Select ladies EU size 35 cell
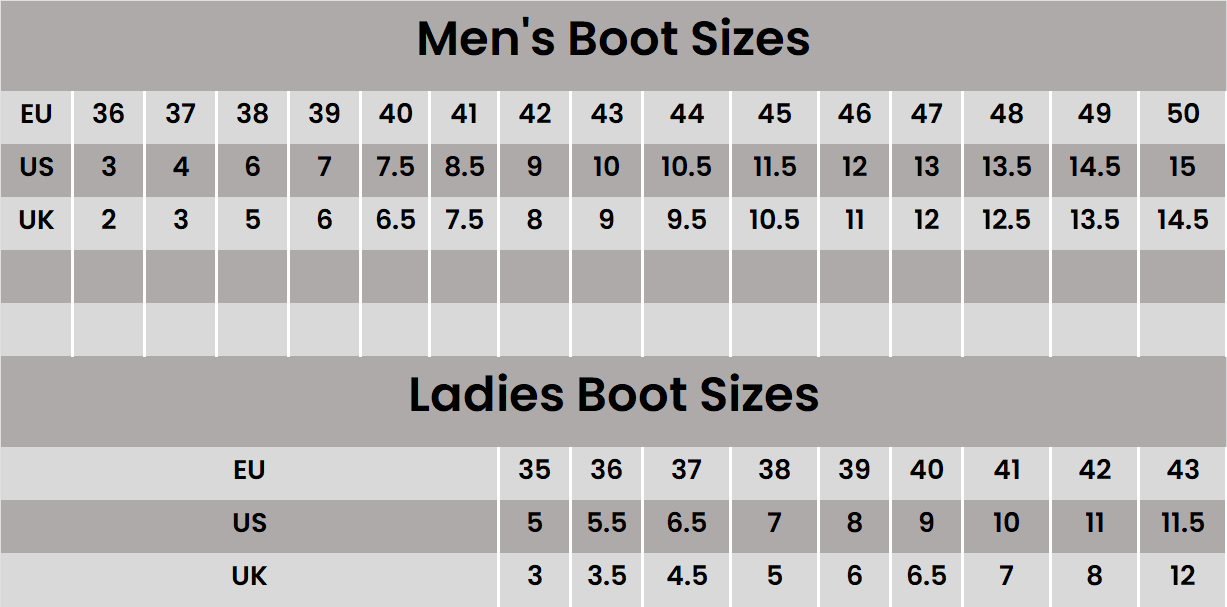 (x=535, y=470)
